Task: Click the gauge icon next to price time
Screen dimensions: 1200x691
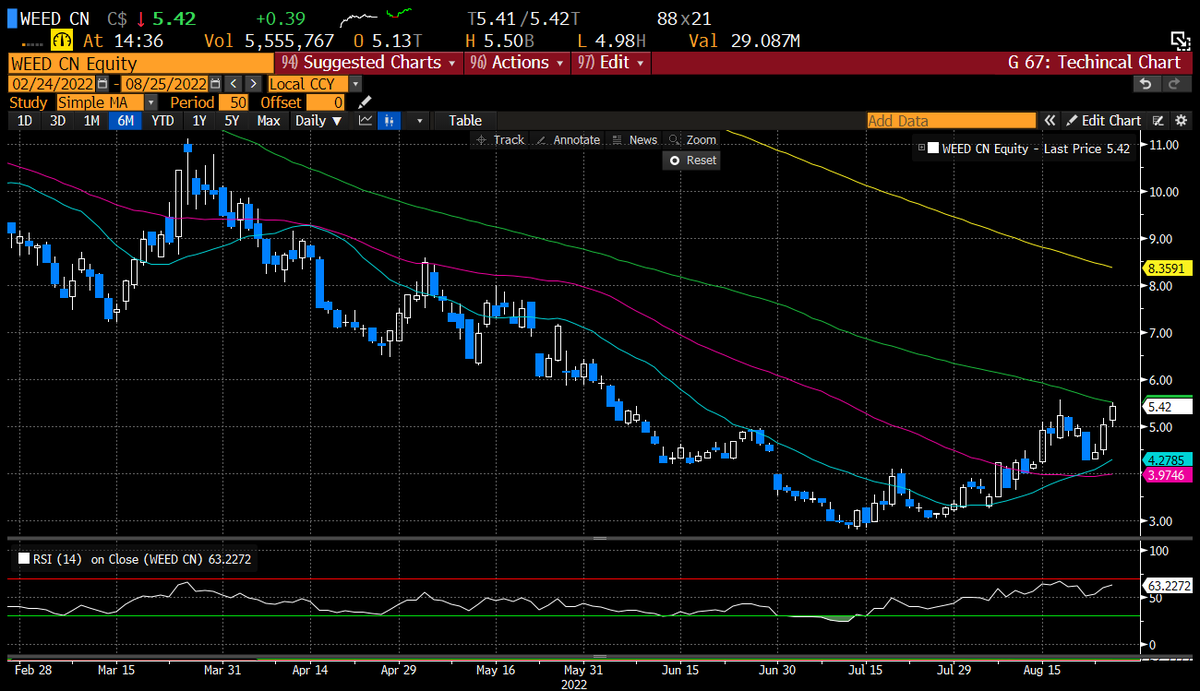Action: click(62, 40)
